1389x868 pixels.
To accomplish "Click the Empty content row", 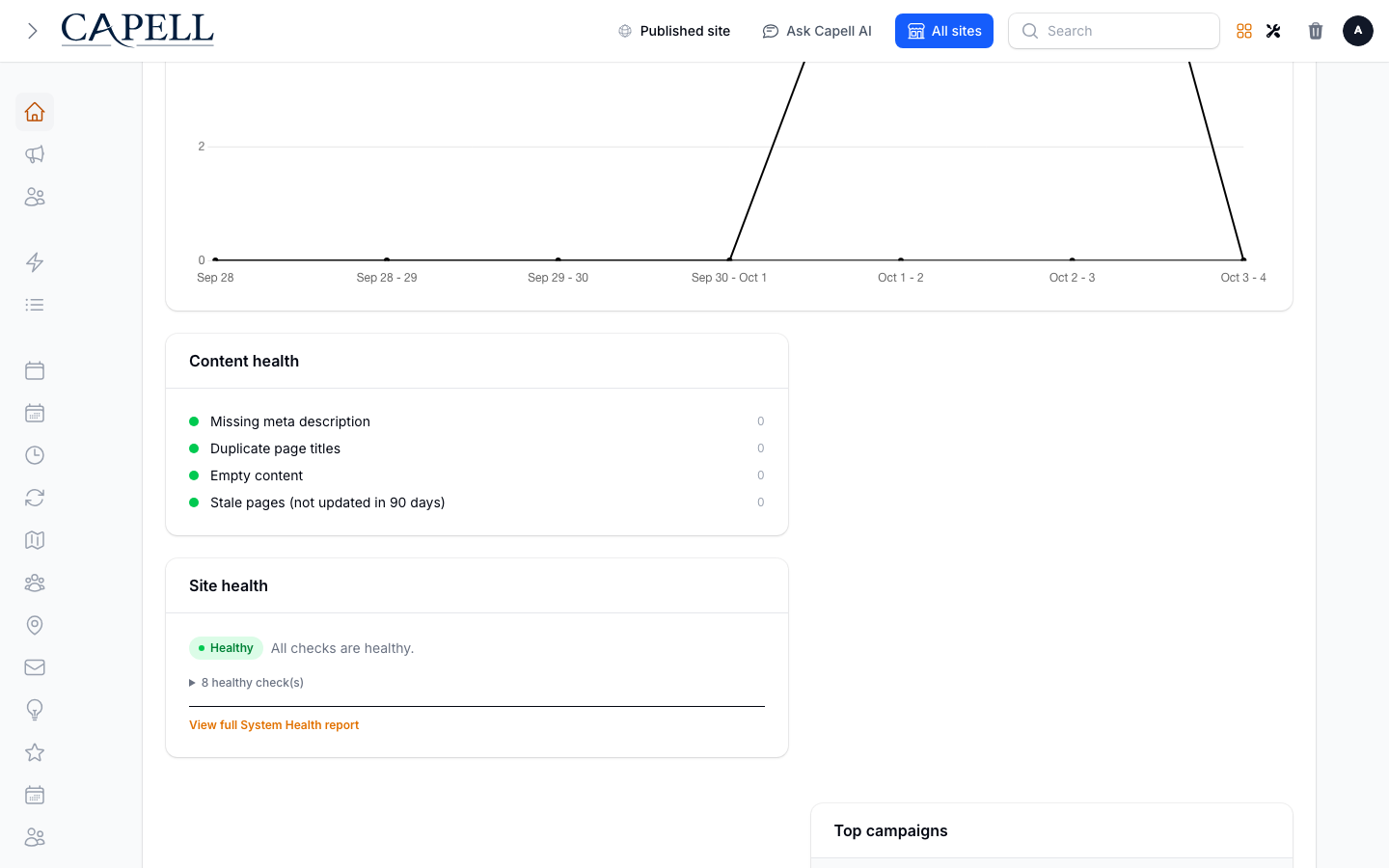I will [477, 475].
